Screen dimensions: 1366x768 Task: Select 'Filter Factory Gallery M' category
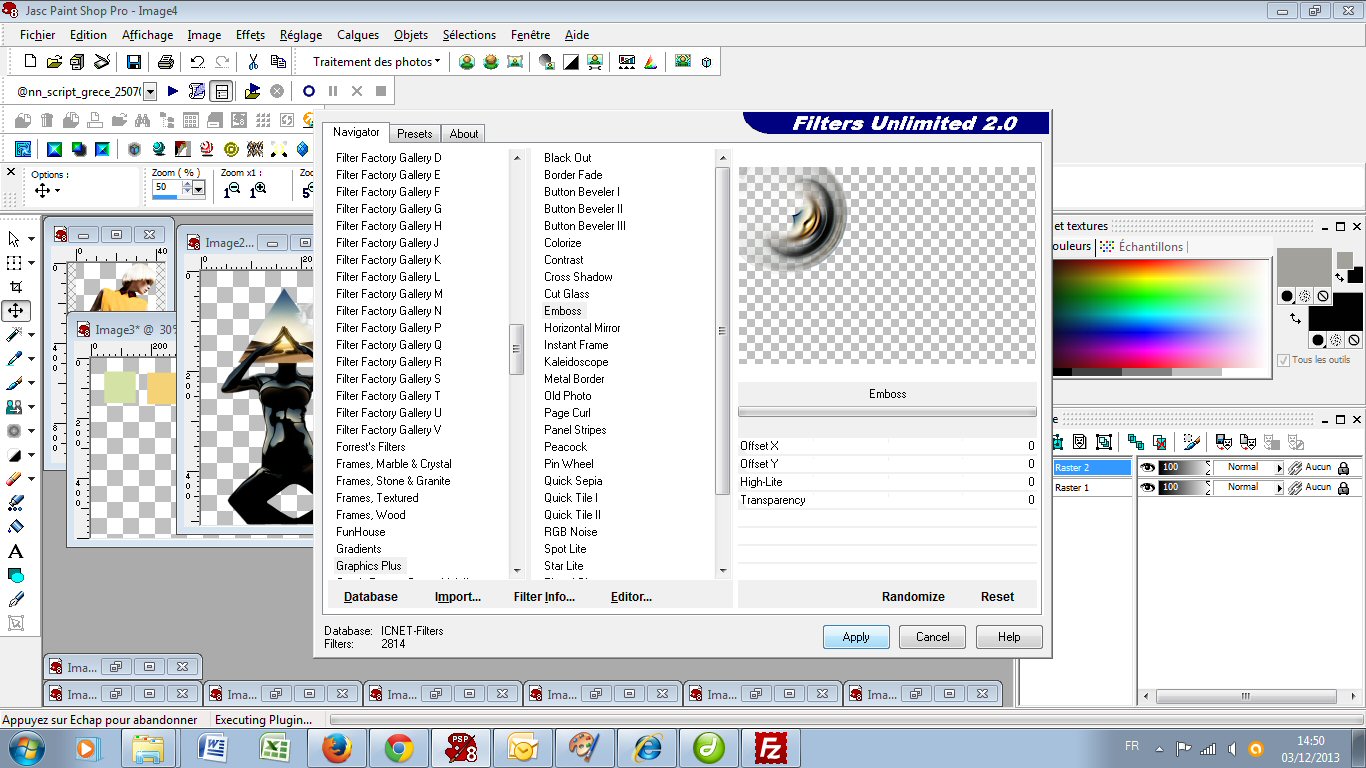[389, 294]
